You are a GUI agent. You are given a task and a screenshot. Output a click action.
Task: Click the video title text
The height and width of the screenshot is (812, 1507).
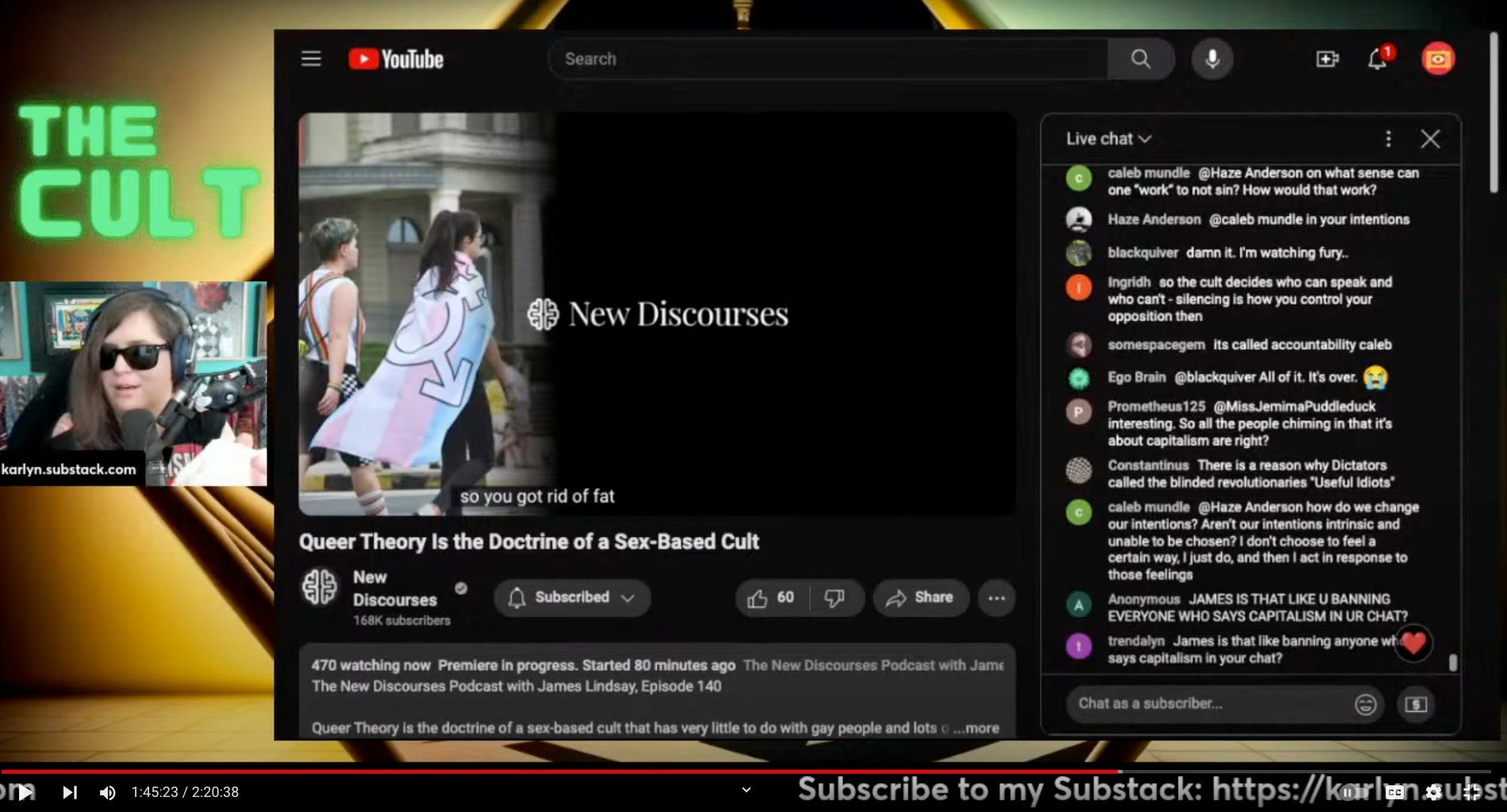coord(529,542)
